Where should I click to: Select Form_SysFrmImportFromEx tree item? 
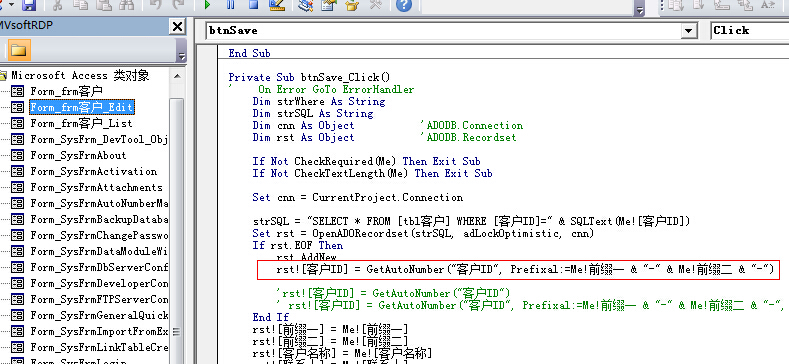pyautogui.click(x=99, y=331)
